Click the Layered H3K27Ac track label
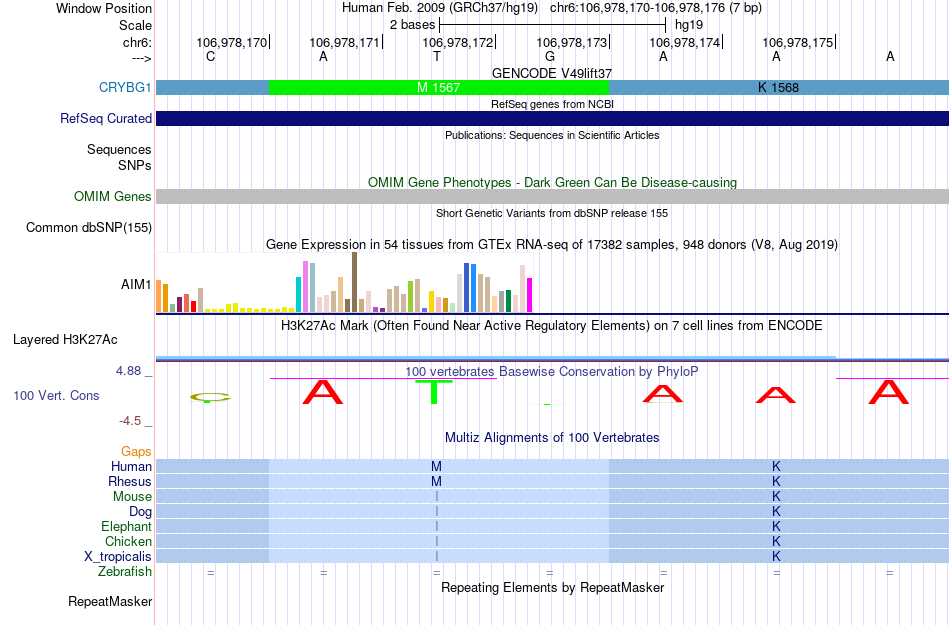Screen dimensions: 950x625 [x=65, y=340]
